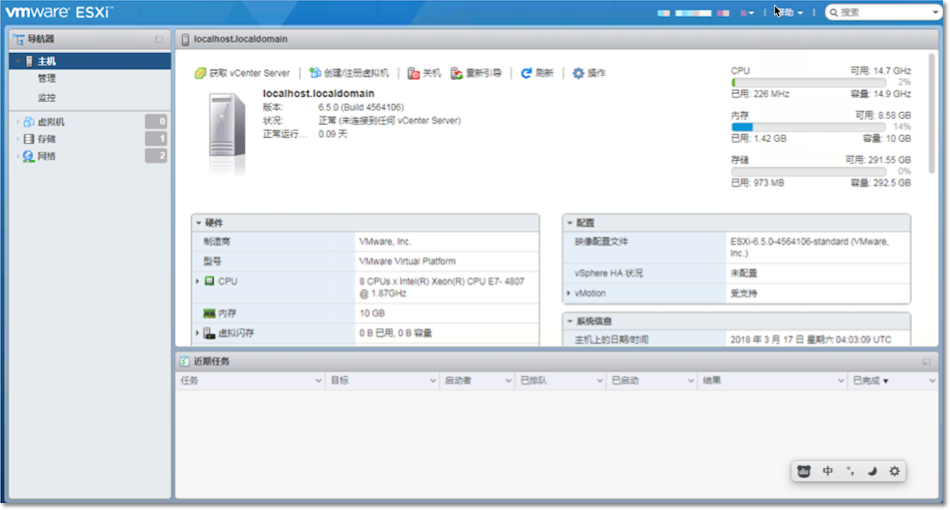
Task: Toggle the IME punctuation mode icon
Action: click(x=850, y=471)
